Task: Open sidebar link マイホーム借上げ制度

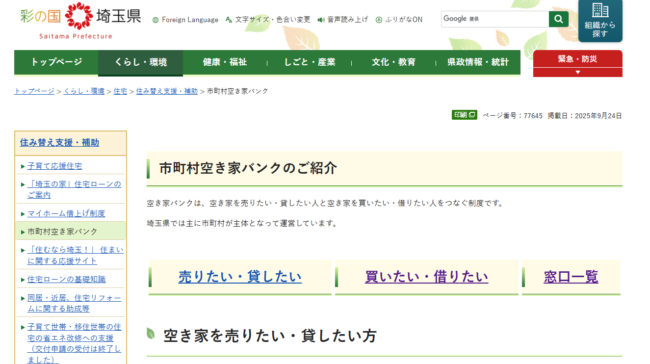Action: [66, 214]
